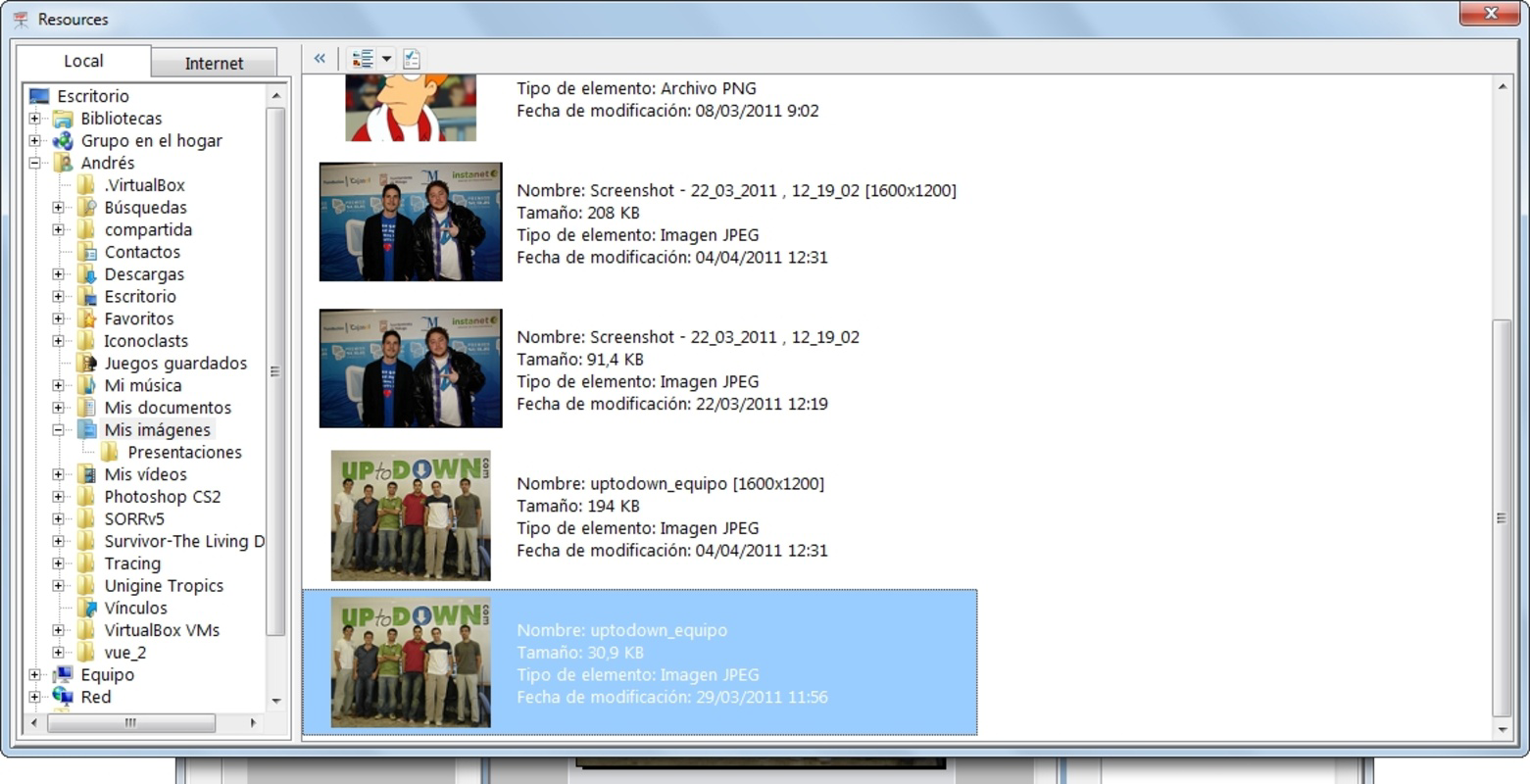
Task: Select the 208 KB Screenshot thumbnail
Action: click(411, 221)
